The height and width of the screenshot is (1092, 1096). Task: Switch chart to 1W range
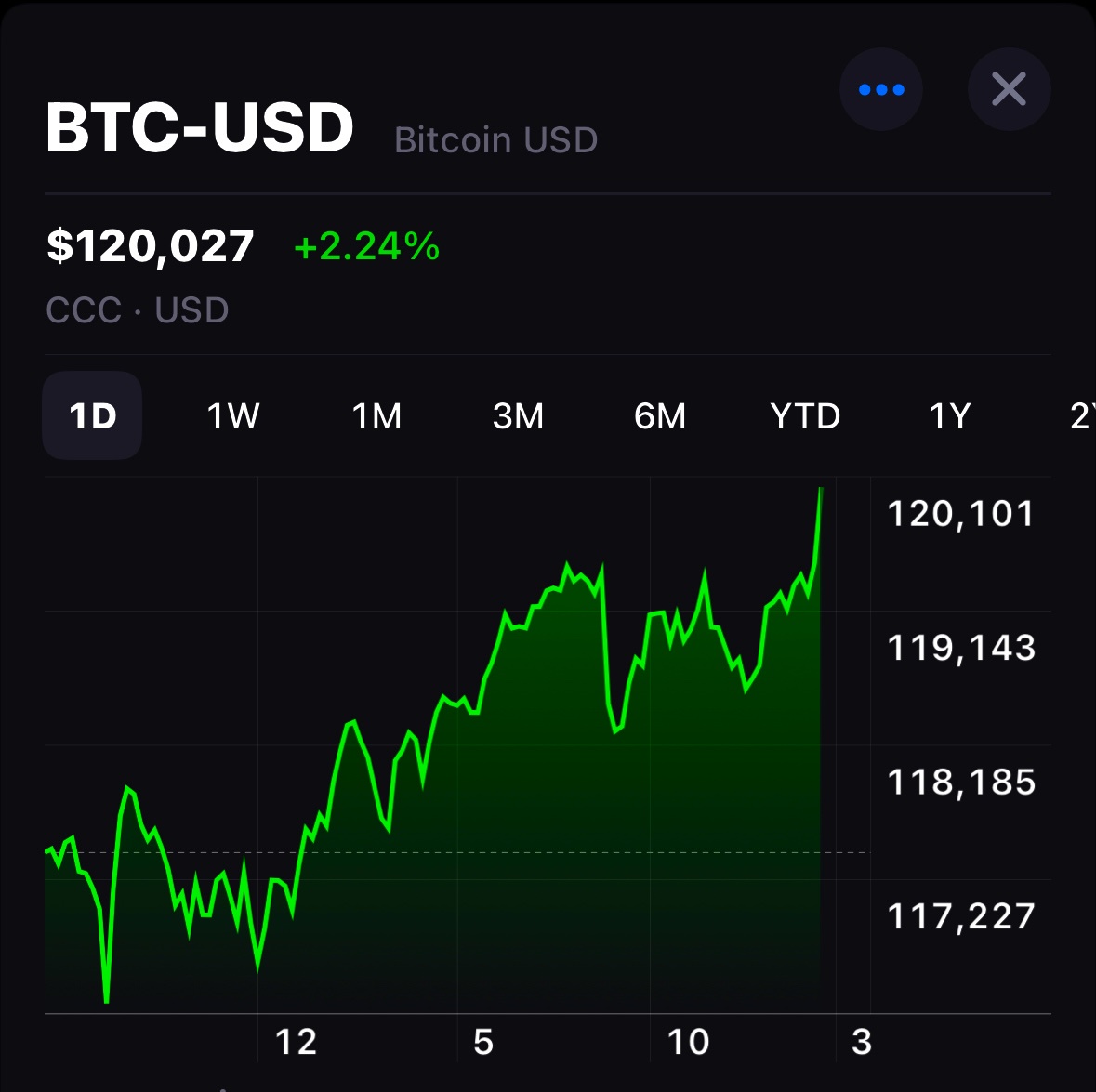coord(232,415)
